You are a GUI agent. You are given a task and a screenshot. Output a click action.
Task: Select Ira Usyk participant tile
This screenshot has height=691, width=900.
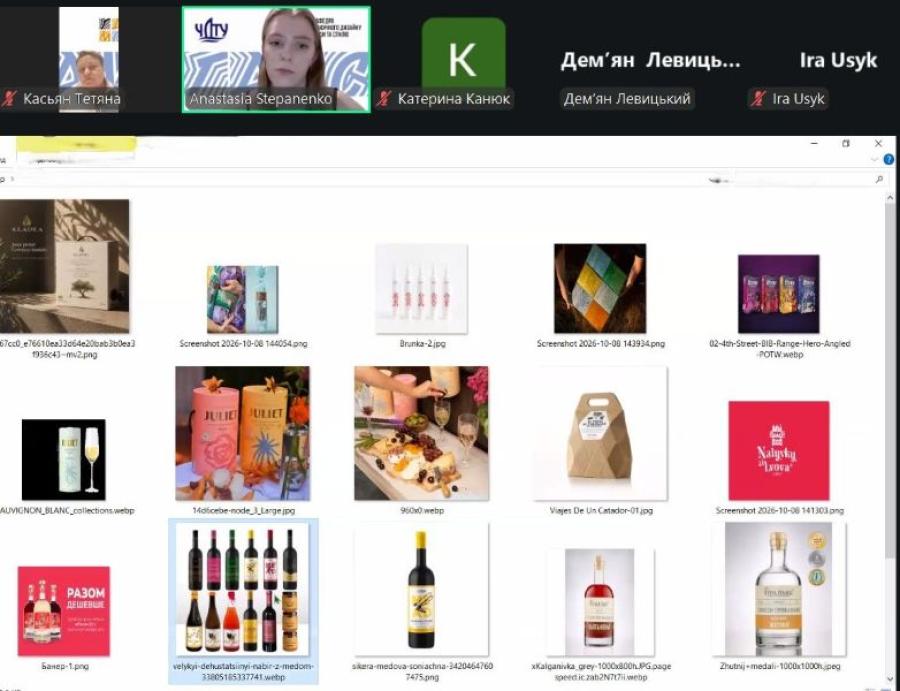click(x=838, y=60)
